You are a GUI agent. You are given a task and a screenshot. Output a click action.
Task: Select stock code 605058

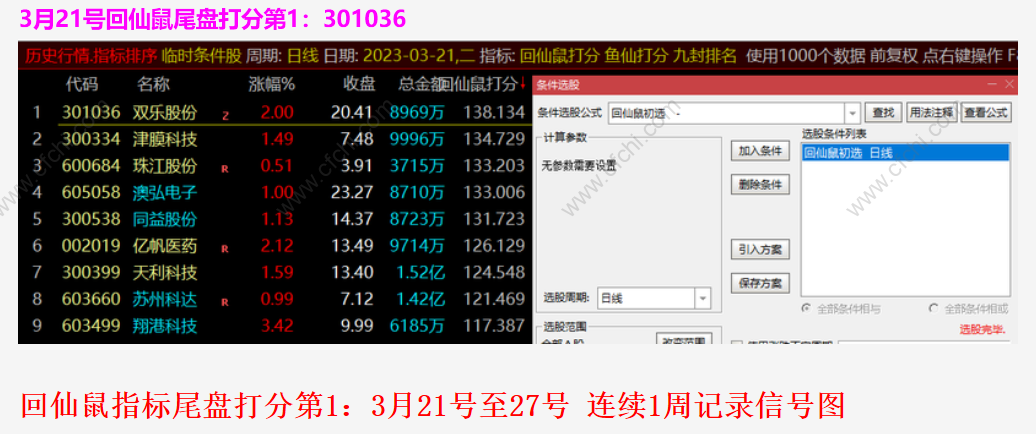click(91, 192)
